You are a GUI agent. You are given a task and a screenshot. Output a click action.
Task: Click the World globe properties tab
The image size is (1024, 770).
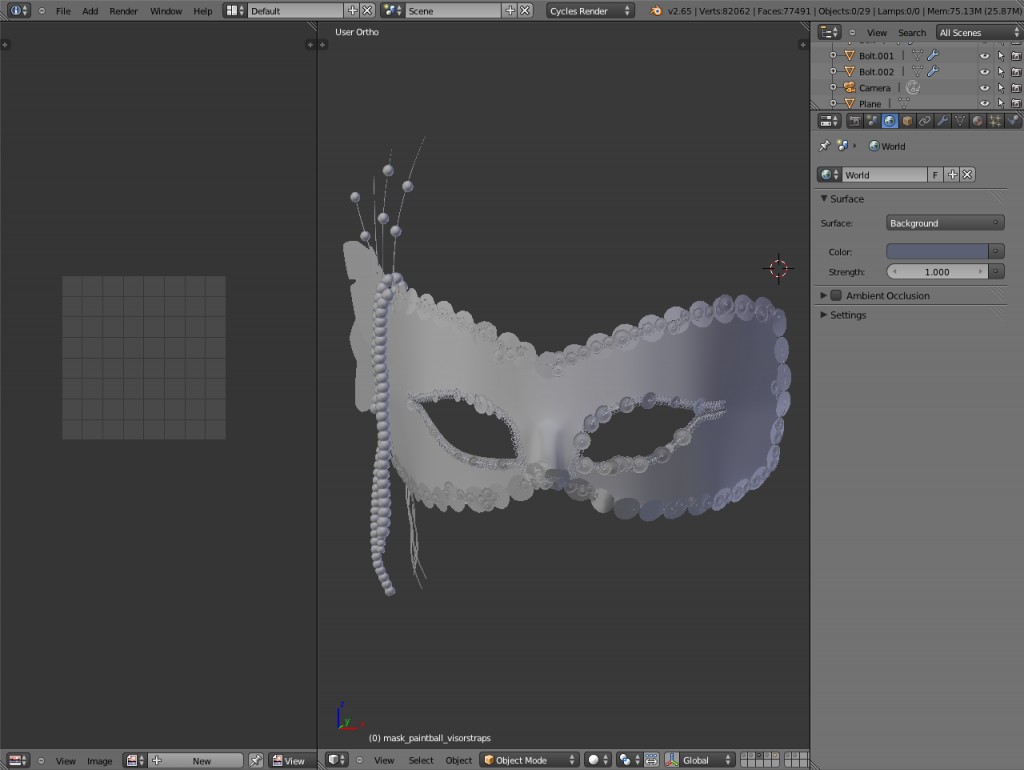[x=888, y=121]
